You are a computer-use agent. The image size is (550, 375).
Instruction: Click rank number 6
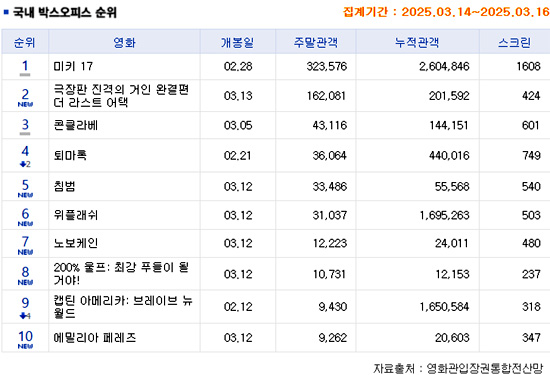[x=25, y=214]
